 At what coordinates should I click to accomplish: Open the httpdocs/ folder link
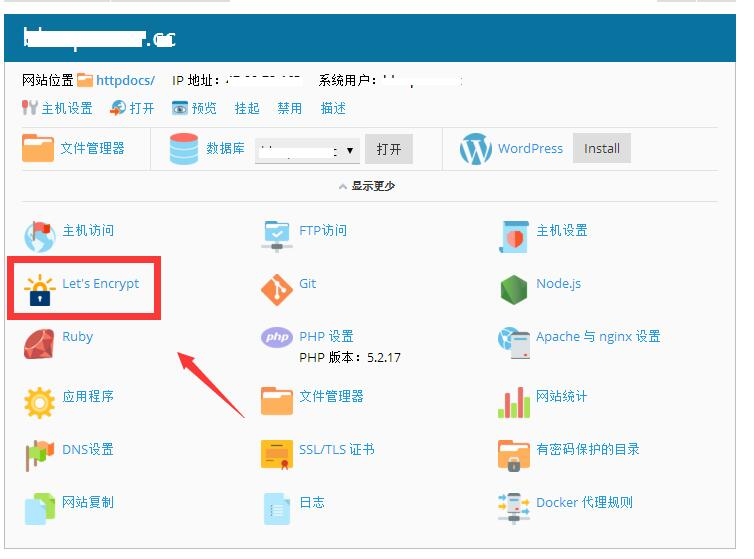[x=124, y=80]
